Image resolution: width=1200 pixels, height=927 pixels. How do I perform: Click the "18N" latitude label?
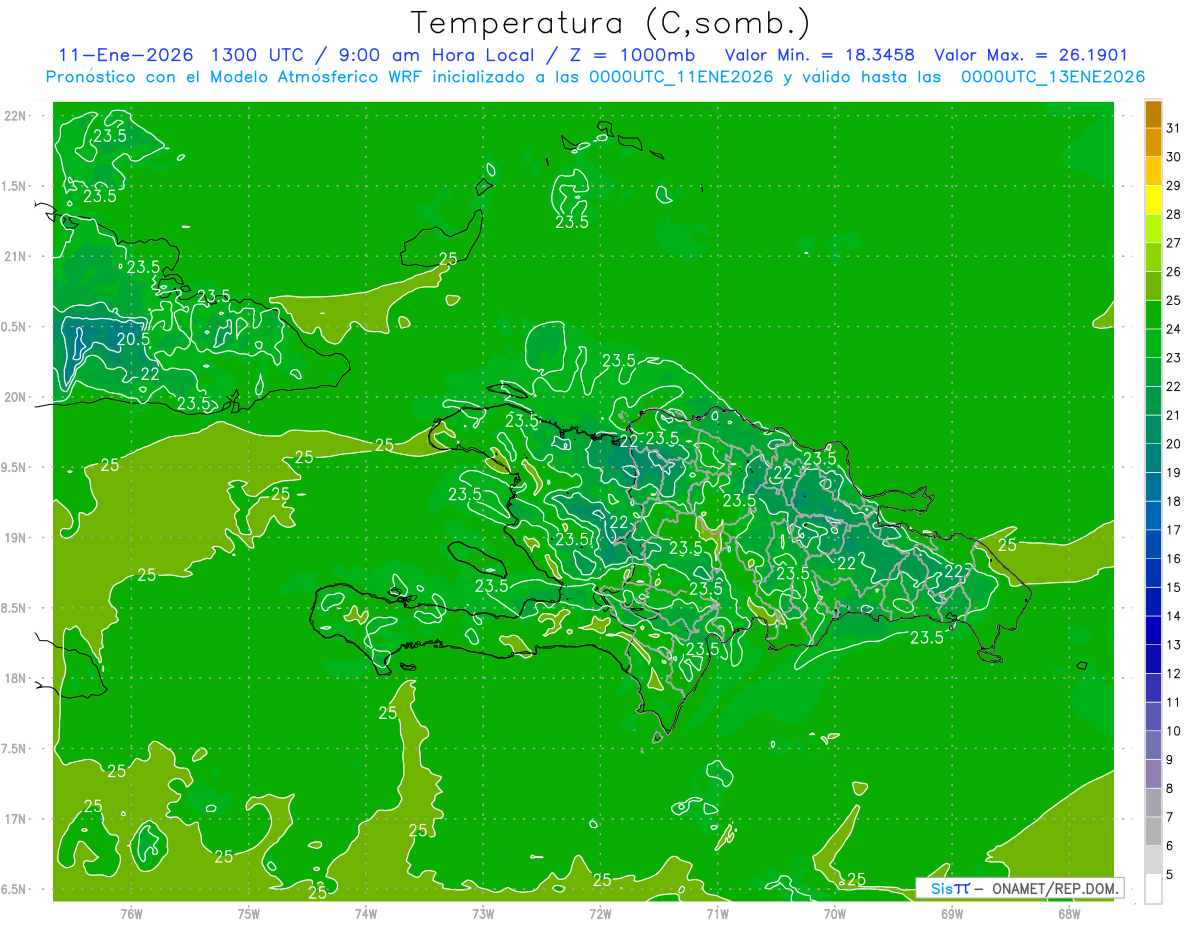pos(15,678)
